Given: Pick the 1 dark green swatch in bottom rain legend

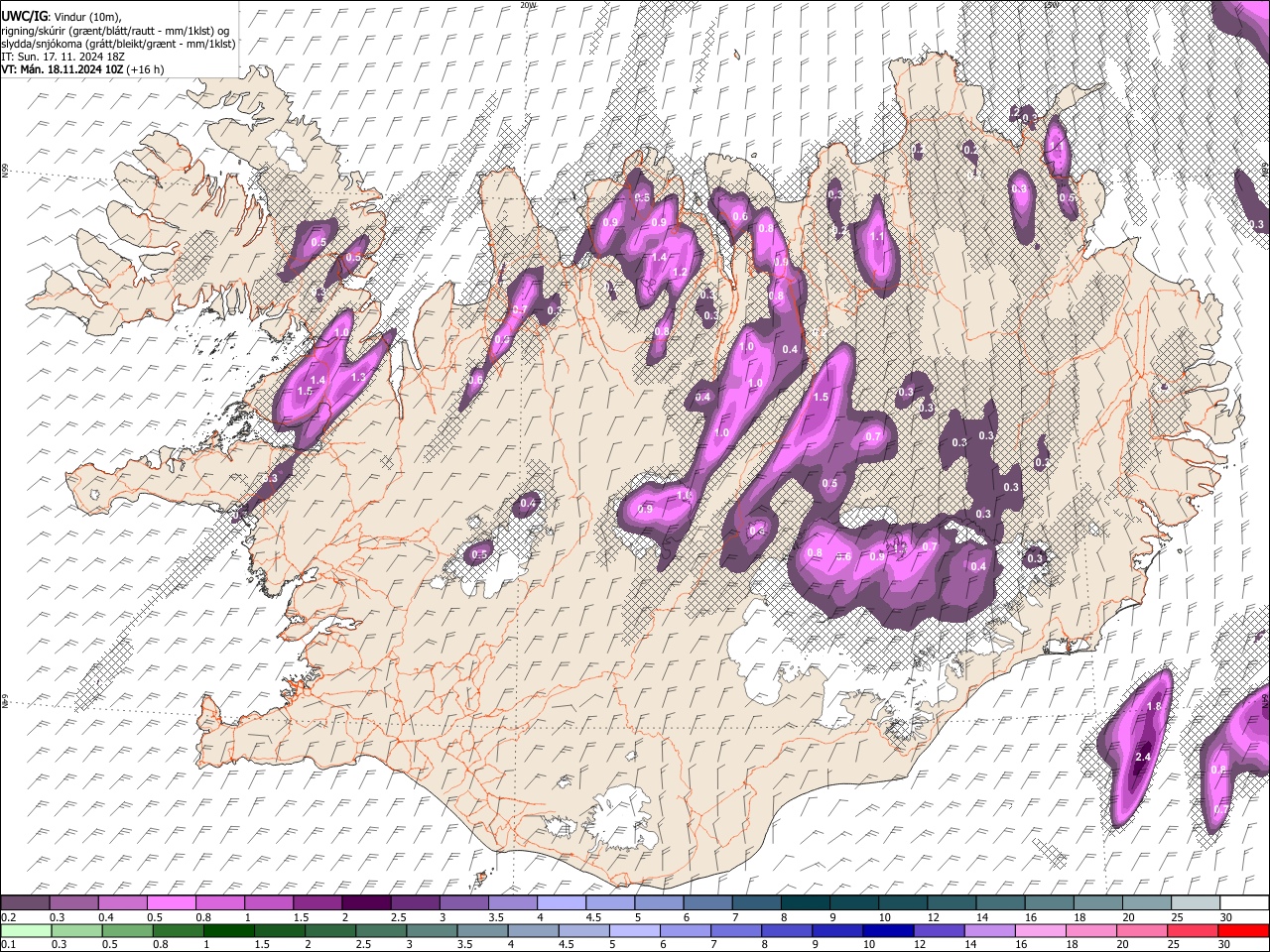Looking at the screenshot, I should pos(229,931).
